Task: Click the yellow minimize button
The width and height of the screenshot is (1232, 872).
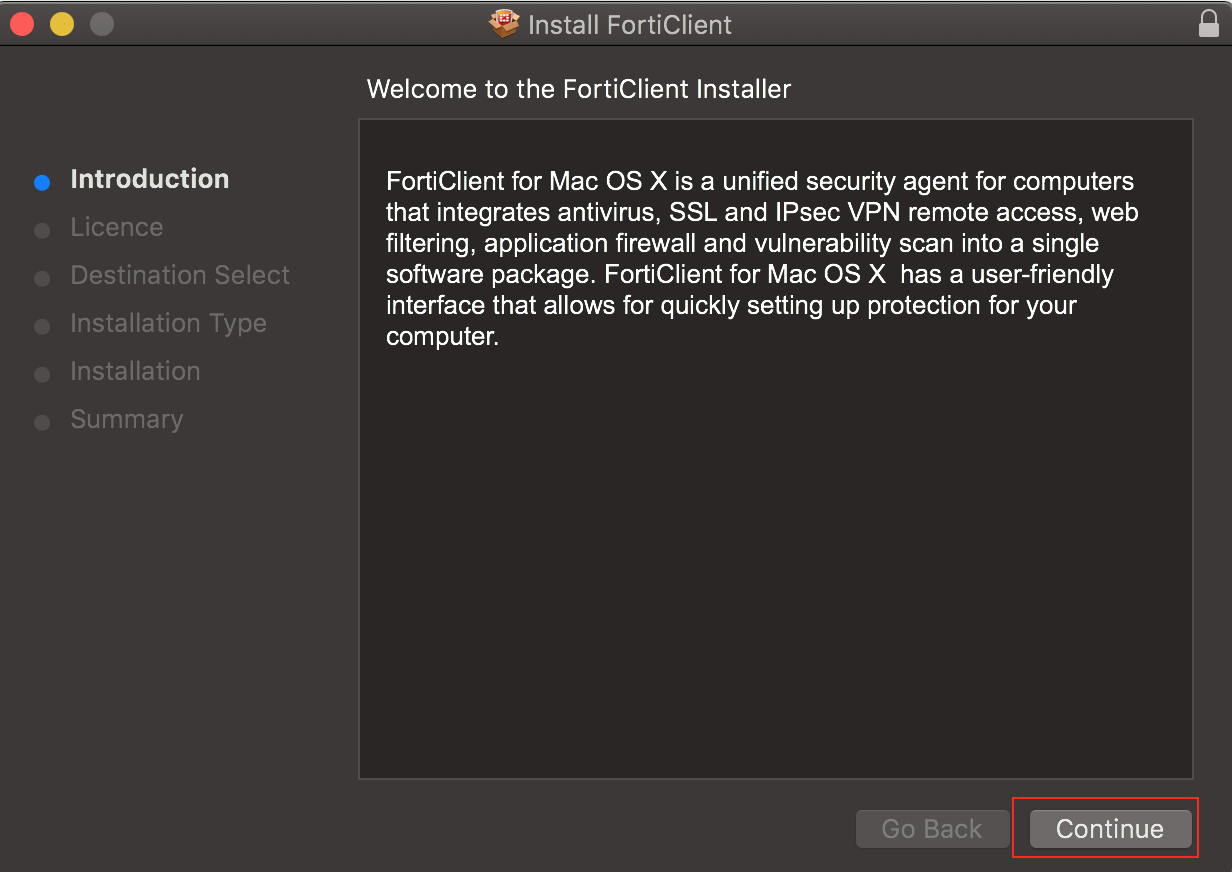Action: 61,22
